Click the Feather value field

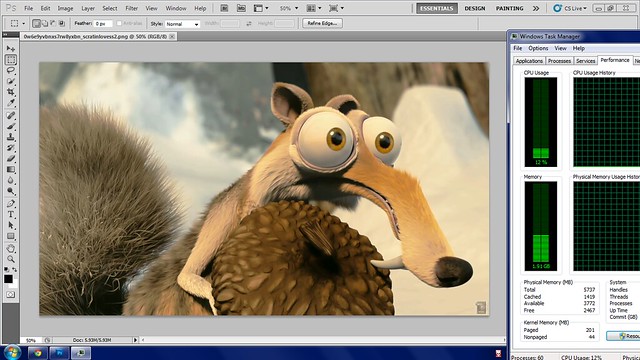click(103, 24)
